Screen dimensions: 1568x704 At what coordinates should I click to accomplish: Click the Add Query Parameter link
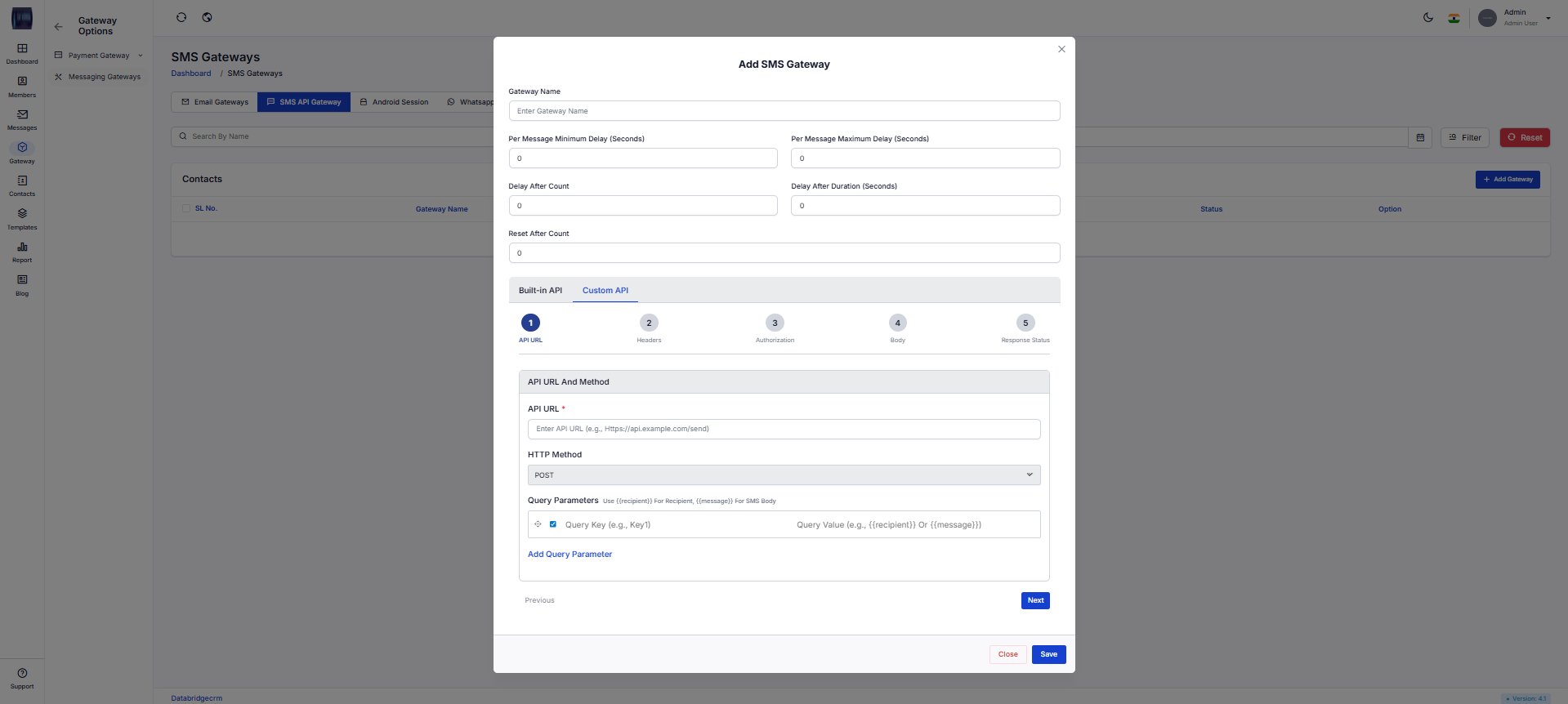(x=570, y=555)
